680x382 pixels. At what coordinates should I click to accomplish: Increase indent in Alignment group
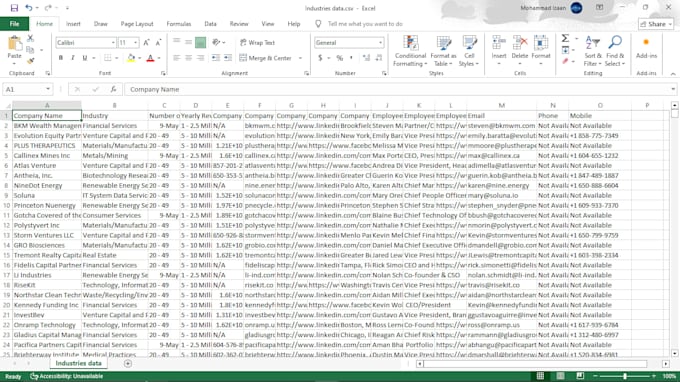click(228, 58)
